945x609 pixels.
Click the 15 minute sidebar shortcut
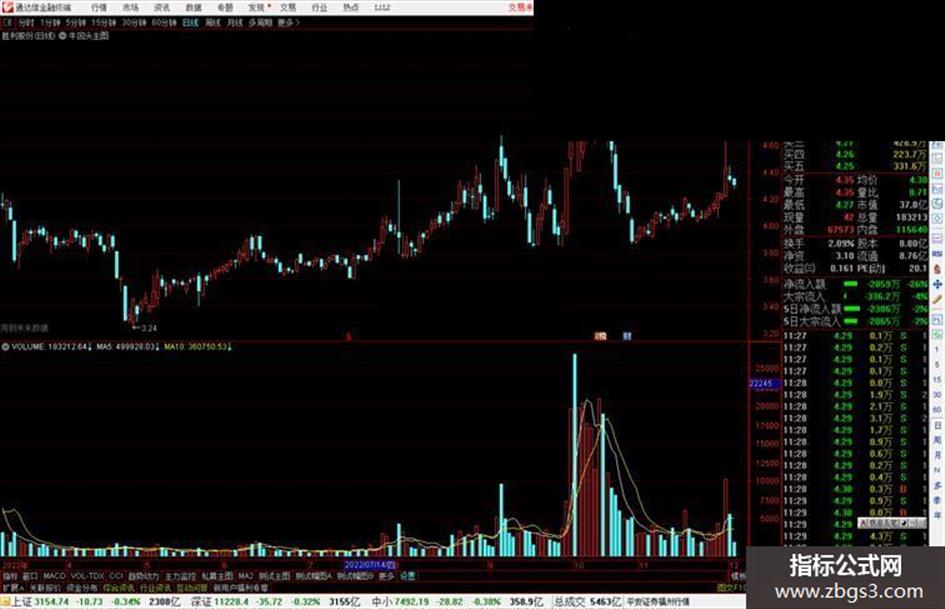(937, 380)
